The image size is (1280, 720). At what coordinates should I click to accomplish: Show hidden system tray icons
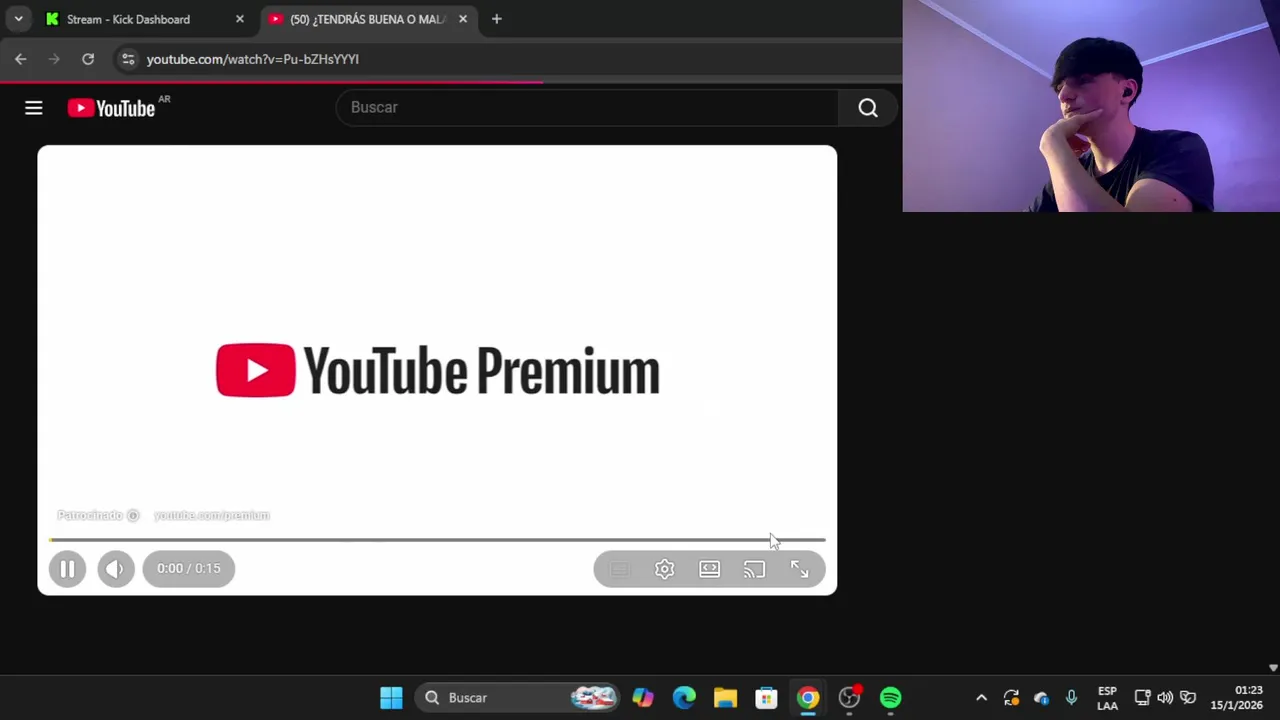[981, 698]
